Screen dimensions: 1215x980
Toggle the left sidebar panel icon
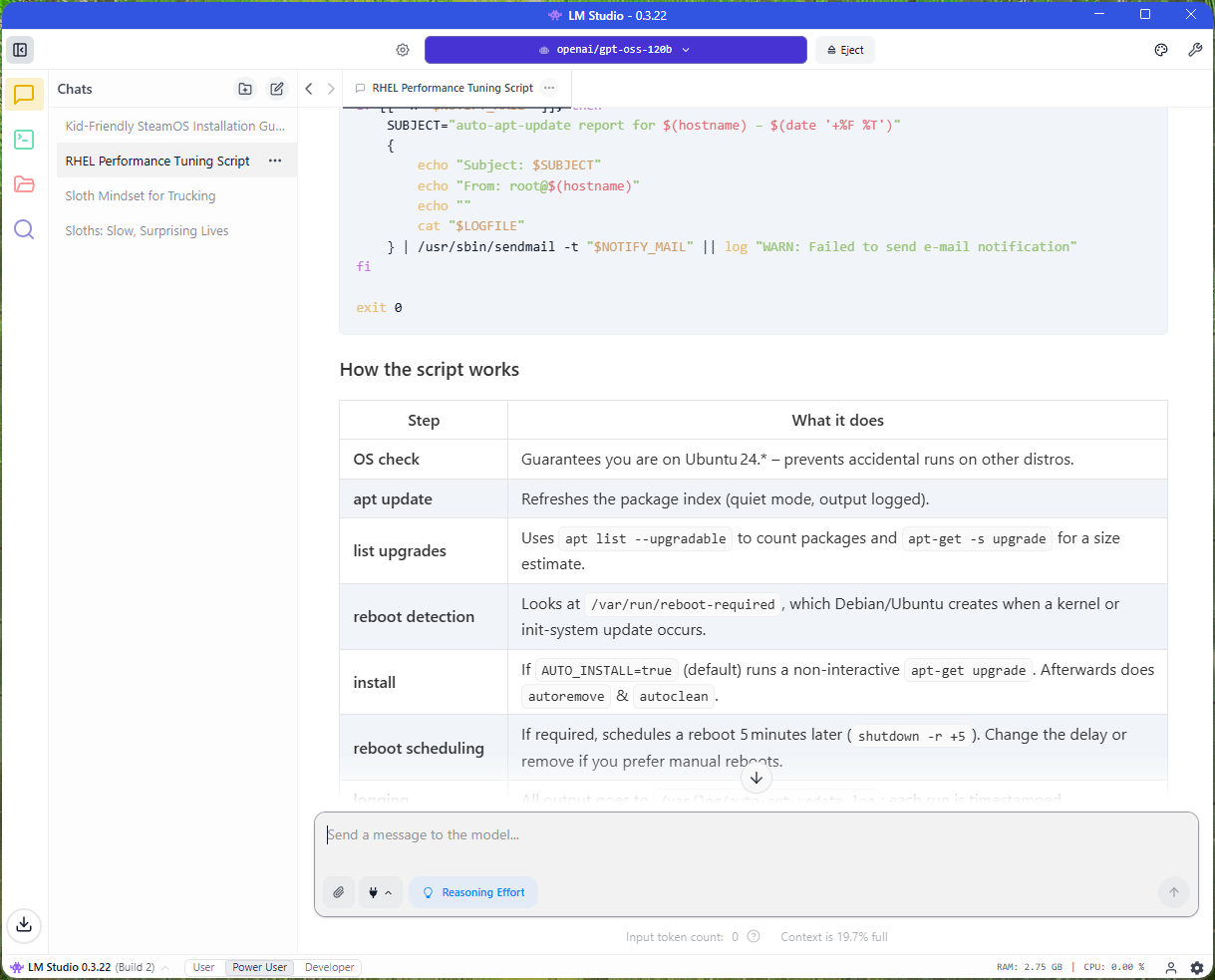(20, 50)
